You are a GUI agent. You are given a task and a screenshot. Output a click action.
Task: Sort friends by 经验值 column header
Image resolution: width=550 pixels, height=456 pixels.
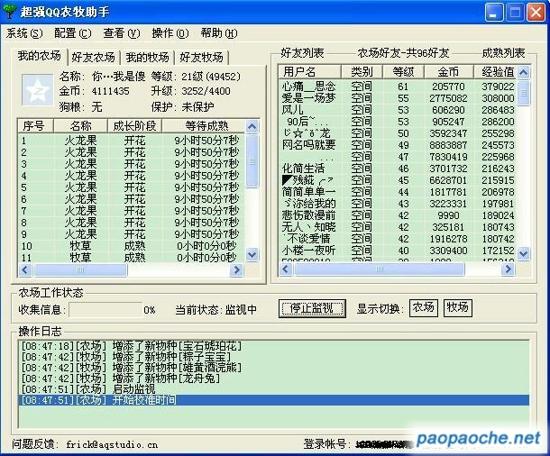point(495,72)
